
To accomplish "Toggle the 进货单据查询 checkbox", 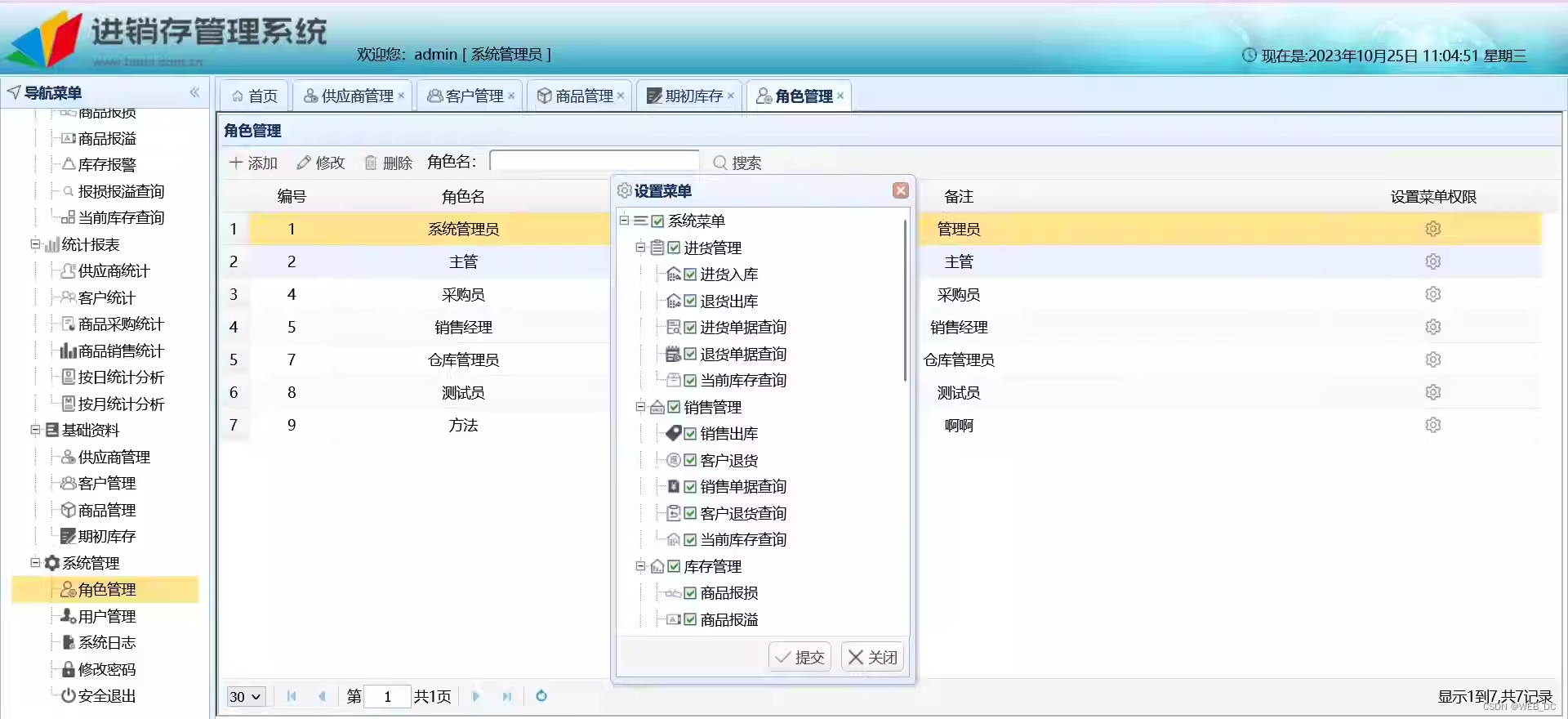I will [690, 328].
